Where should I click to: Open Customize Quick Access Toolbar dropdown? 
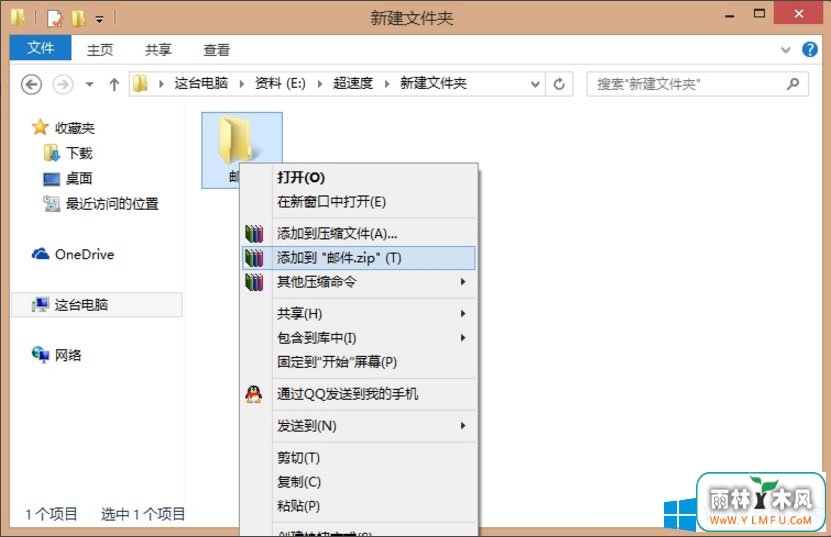tap(100, 19)
